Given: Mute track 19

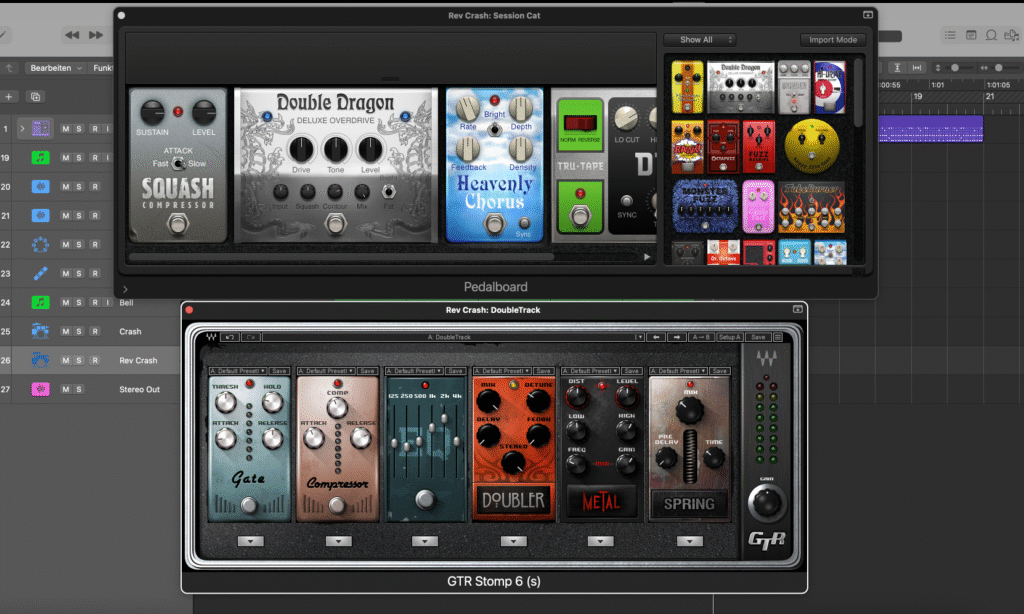Looking at the screenshot, I should (65, 157).
